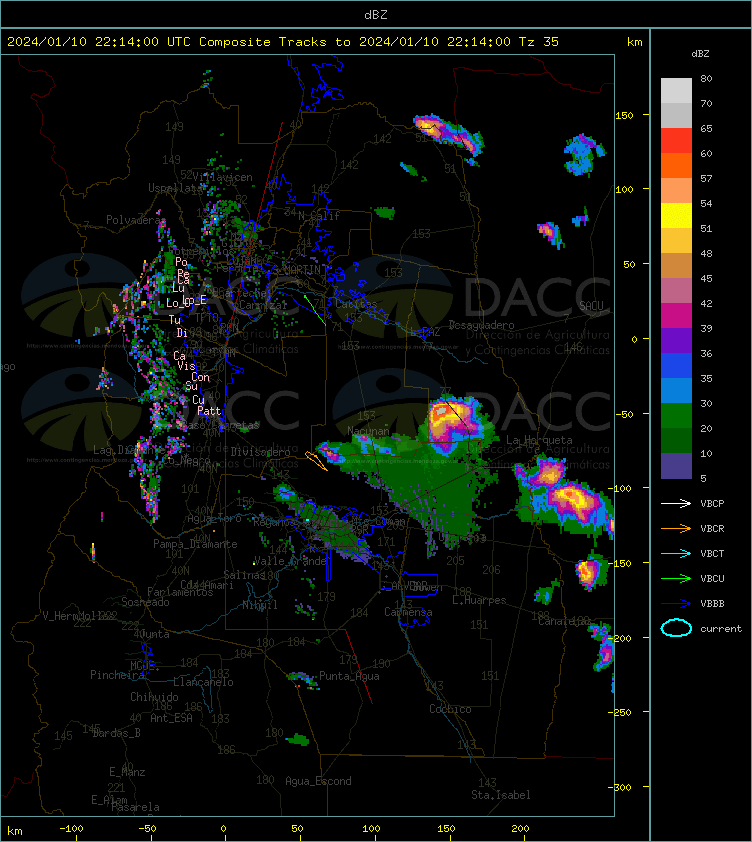Image resolution: width=752 pixels, height=842 pixels.
Task: Click the '80' value on dBZ scale
Action: (706, 78)
